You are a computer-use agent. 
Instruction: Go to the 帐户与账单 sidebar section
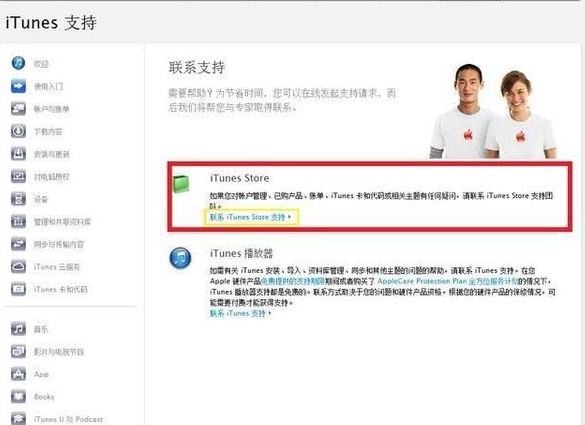pyautogui.click(x=51, y=109)
